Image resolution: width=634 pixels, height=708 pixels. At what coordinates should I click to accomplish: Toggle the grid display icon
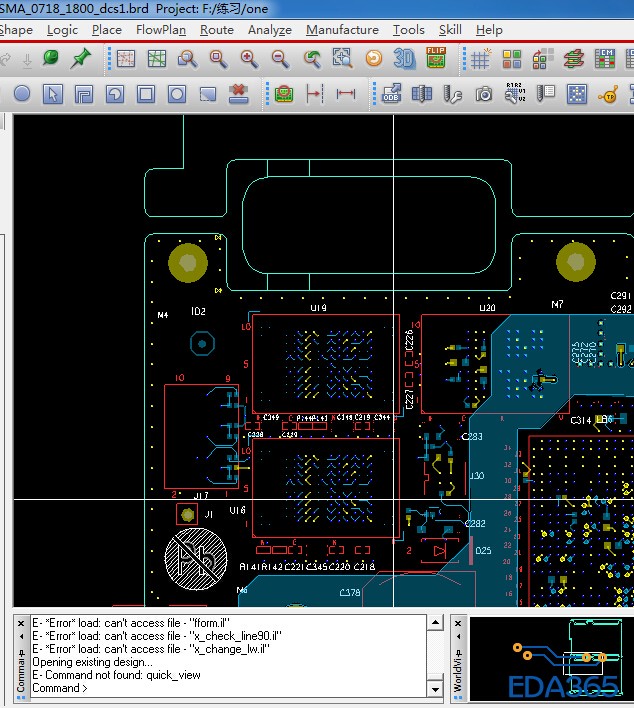(x=480, y=59)
